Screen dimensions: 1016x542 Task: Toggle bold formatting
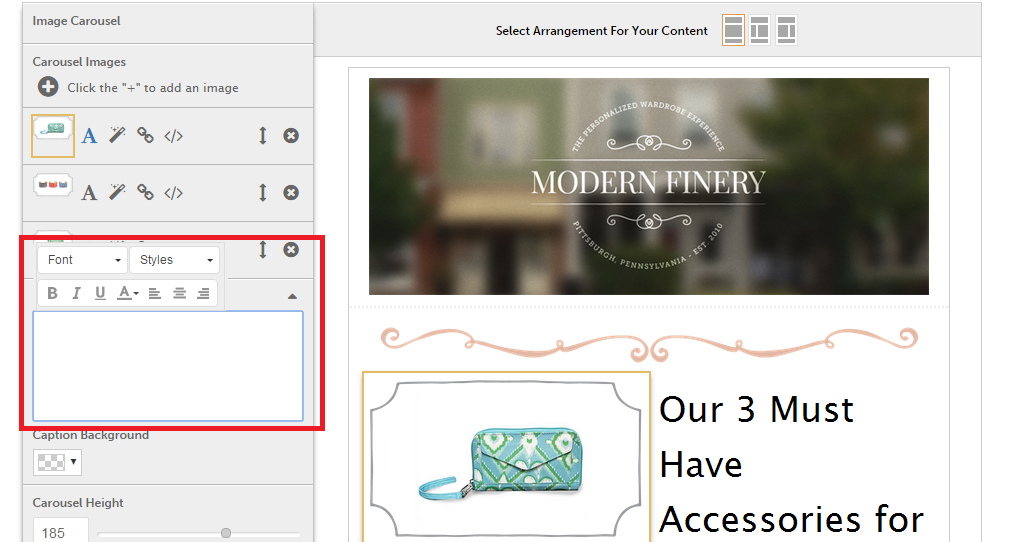(52, 293)
